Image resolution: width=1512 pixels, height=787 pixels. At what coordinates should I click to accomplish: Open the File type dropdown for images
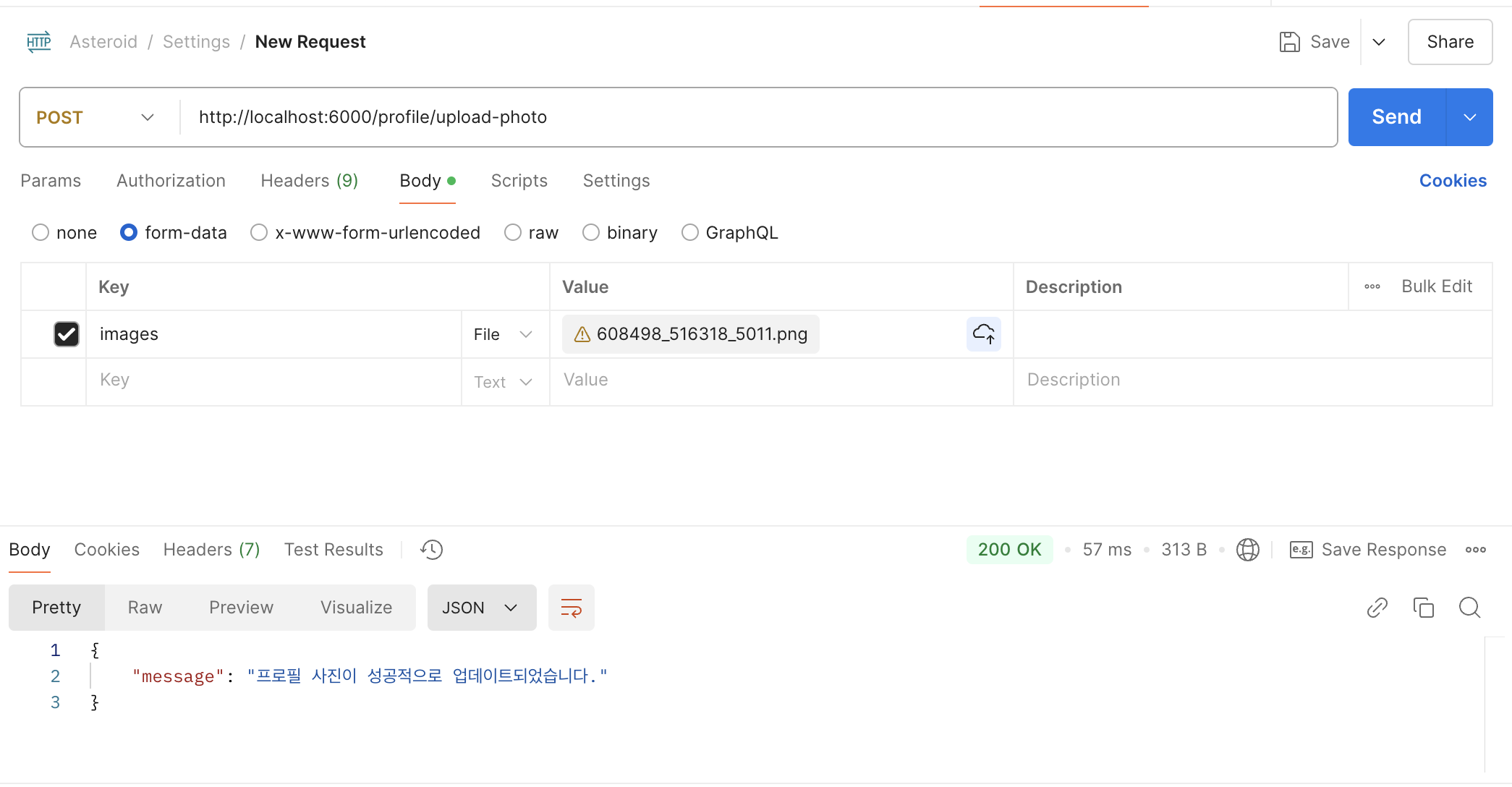[504, 334]
